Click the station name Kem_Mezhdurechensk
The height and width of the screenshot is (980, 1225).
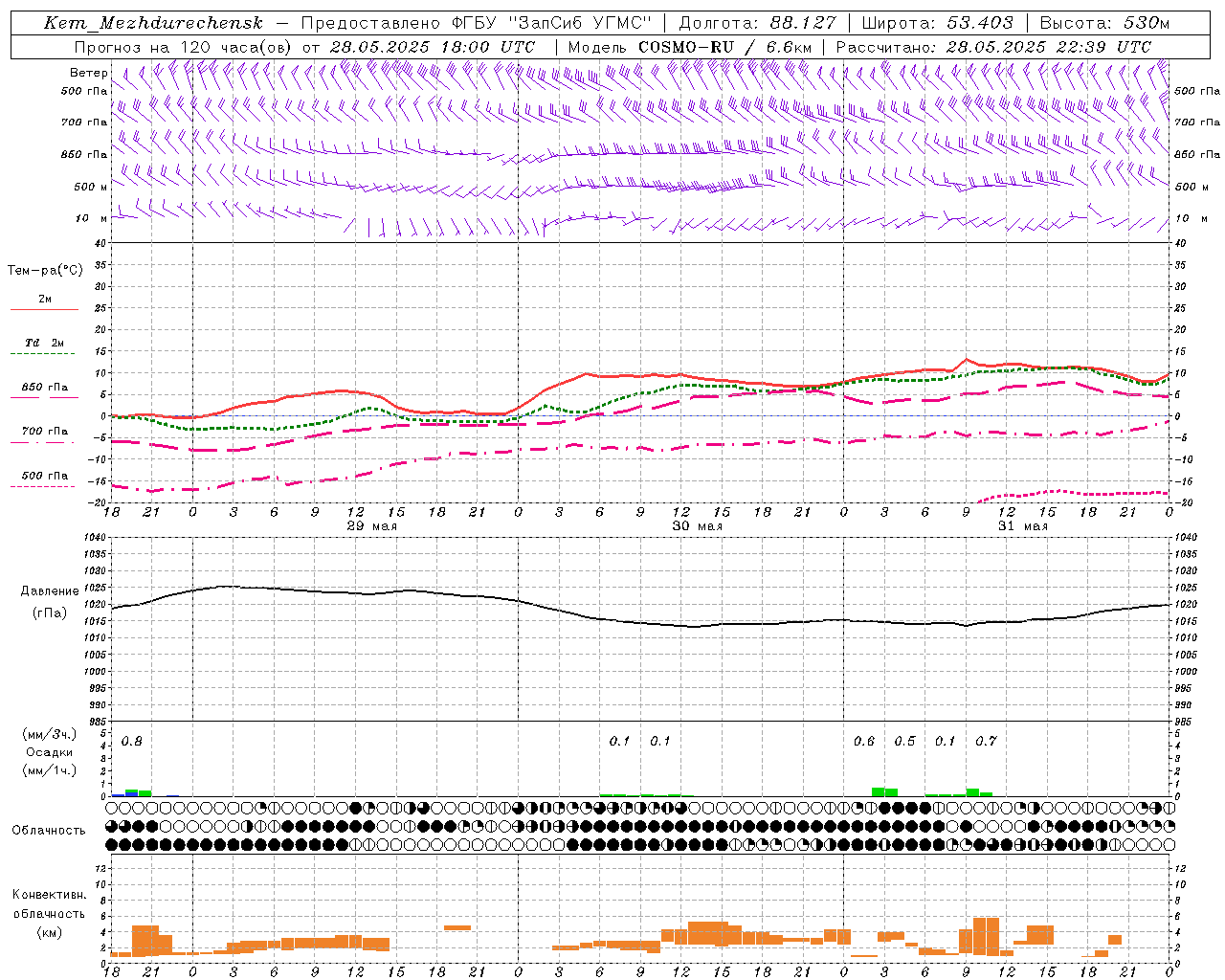[x=153, y=23]
